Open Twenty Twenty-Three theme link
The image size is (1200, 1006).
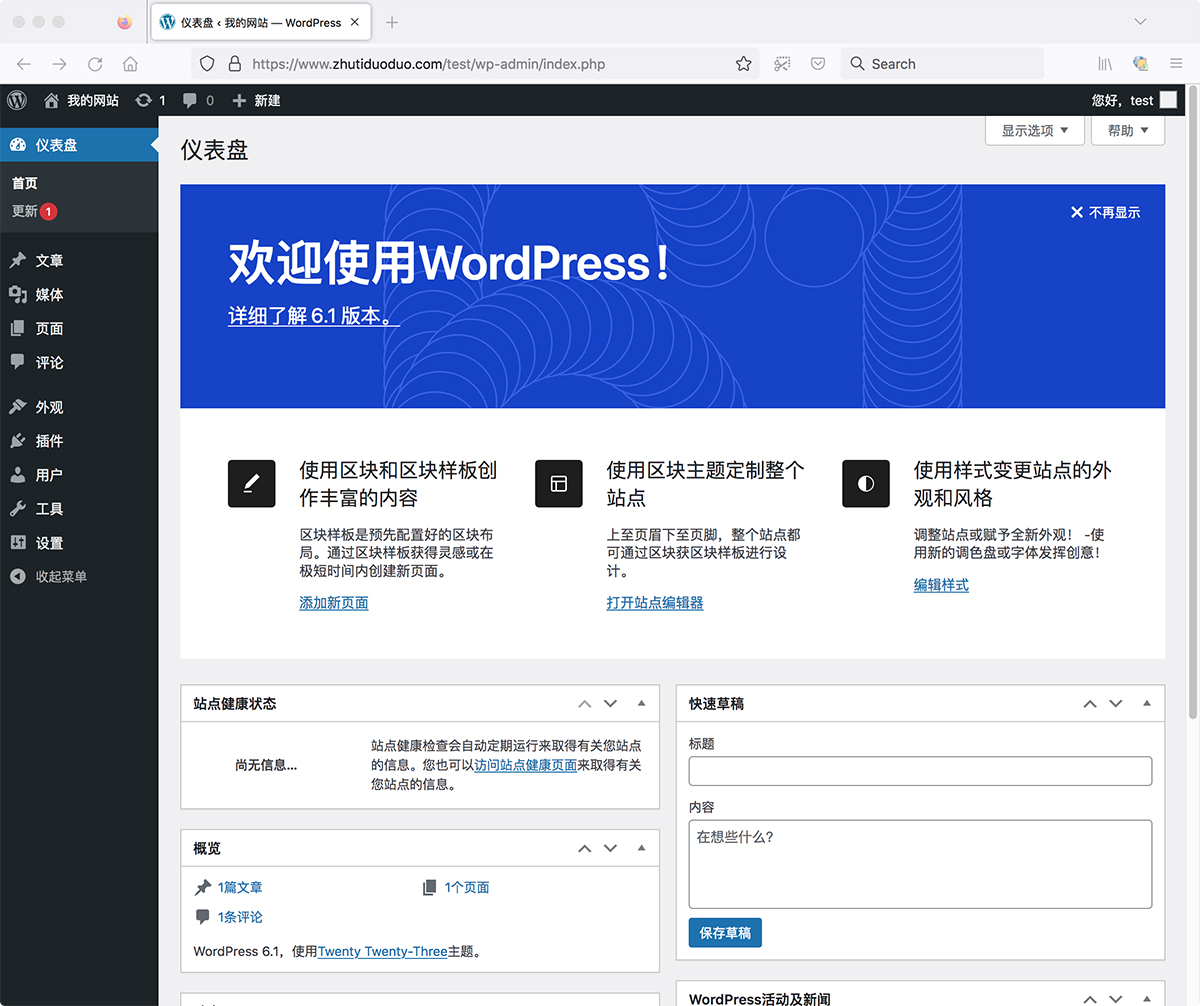[x=382, y=952]
